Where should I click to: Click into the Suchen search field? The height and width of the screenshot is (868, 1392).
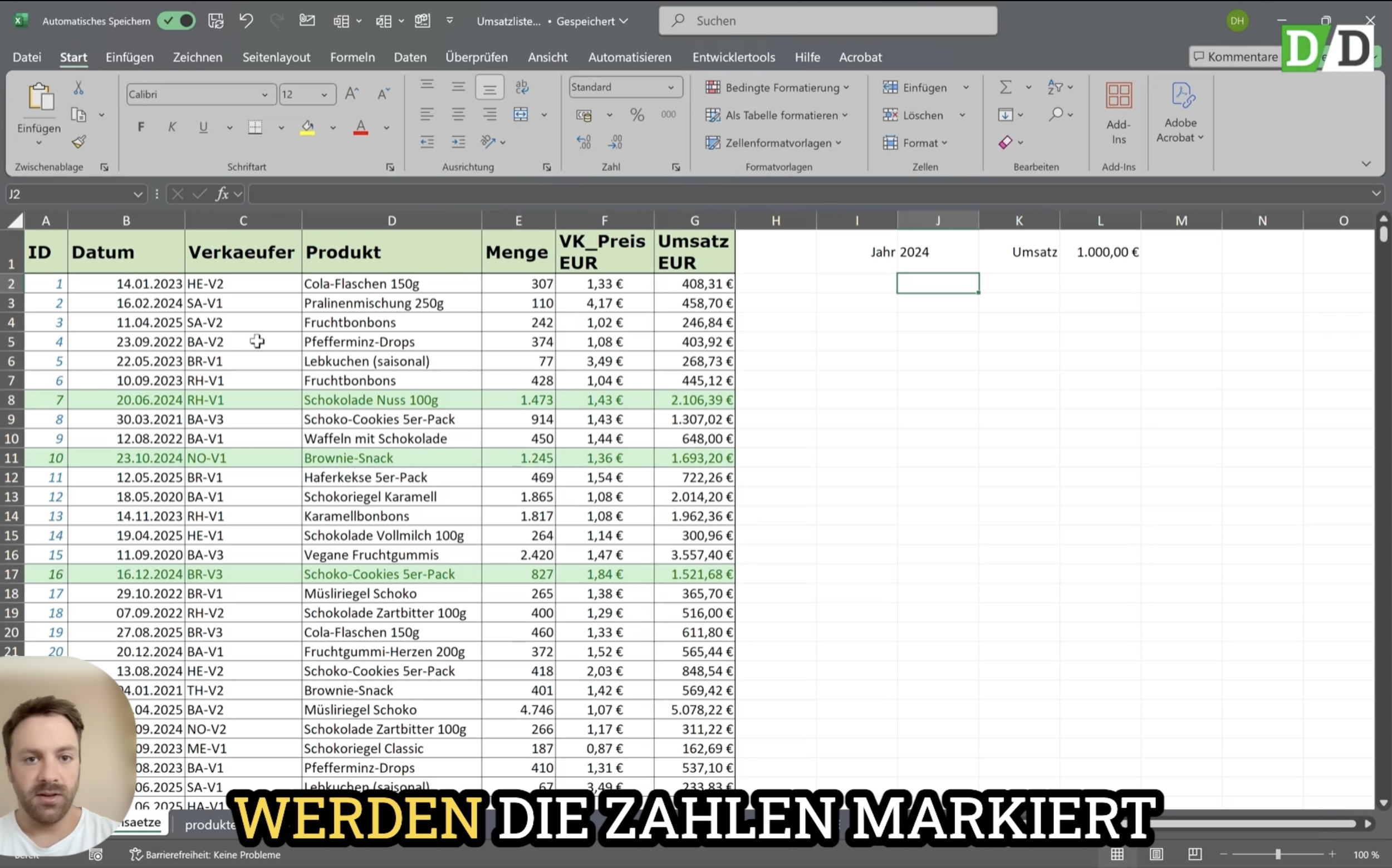click(x=828, y=21)
